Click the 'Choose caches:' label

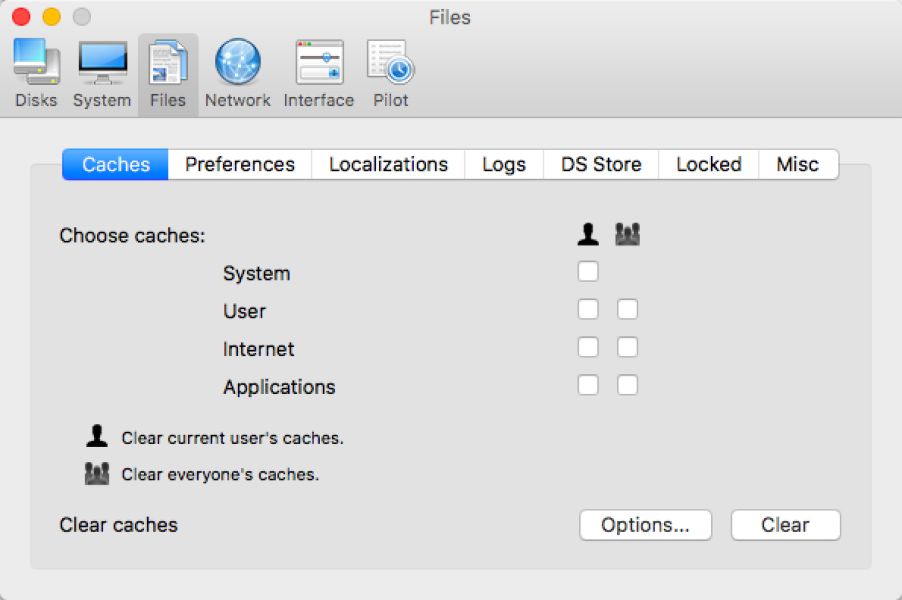pyautogui.click(x=132, y=236)
